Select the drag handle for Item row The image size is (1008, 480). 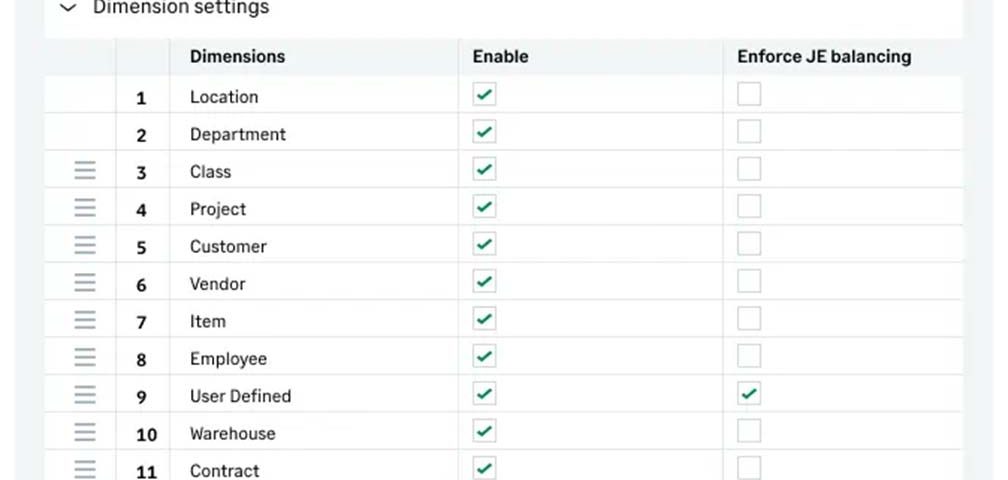tap(85, 319)
